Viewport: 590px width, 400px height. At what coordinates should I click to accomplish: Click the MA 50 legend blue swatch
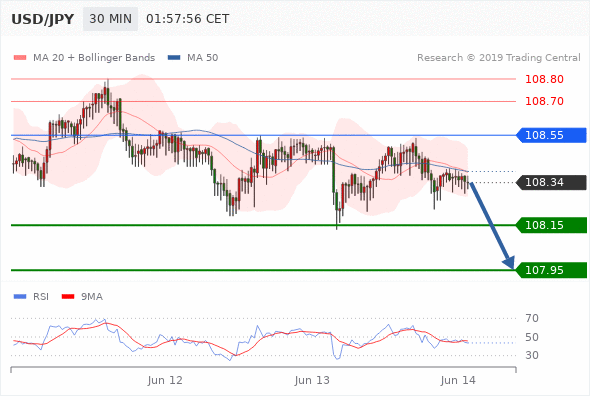(174, 58)
